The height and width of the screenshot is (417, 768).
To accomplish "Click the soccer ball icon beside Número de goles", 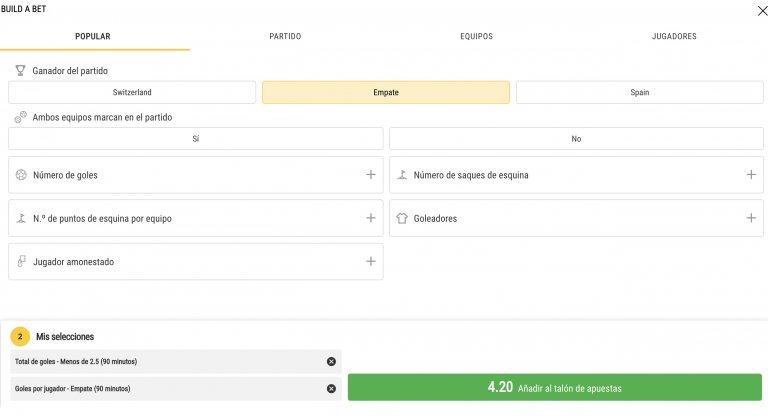I will pyautogui.click(x=21, y=175).
